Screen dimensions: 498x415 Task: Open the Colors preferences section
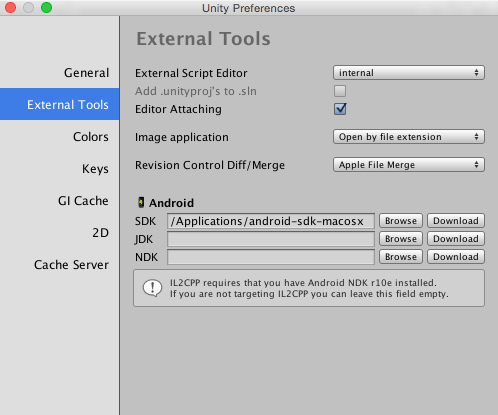coord(91,137)
